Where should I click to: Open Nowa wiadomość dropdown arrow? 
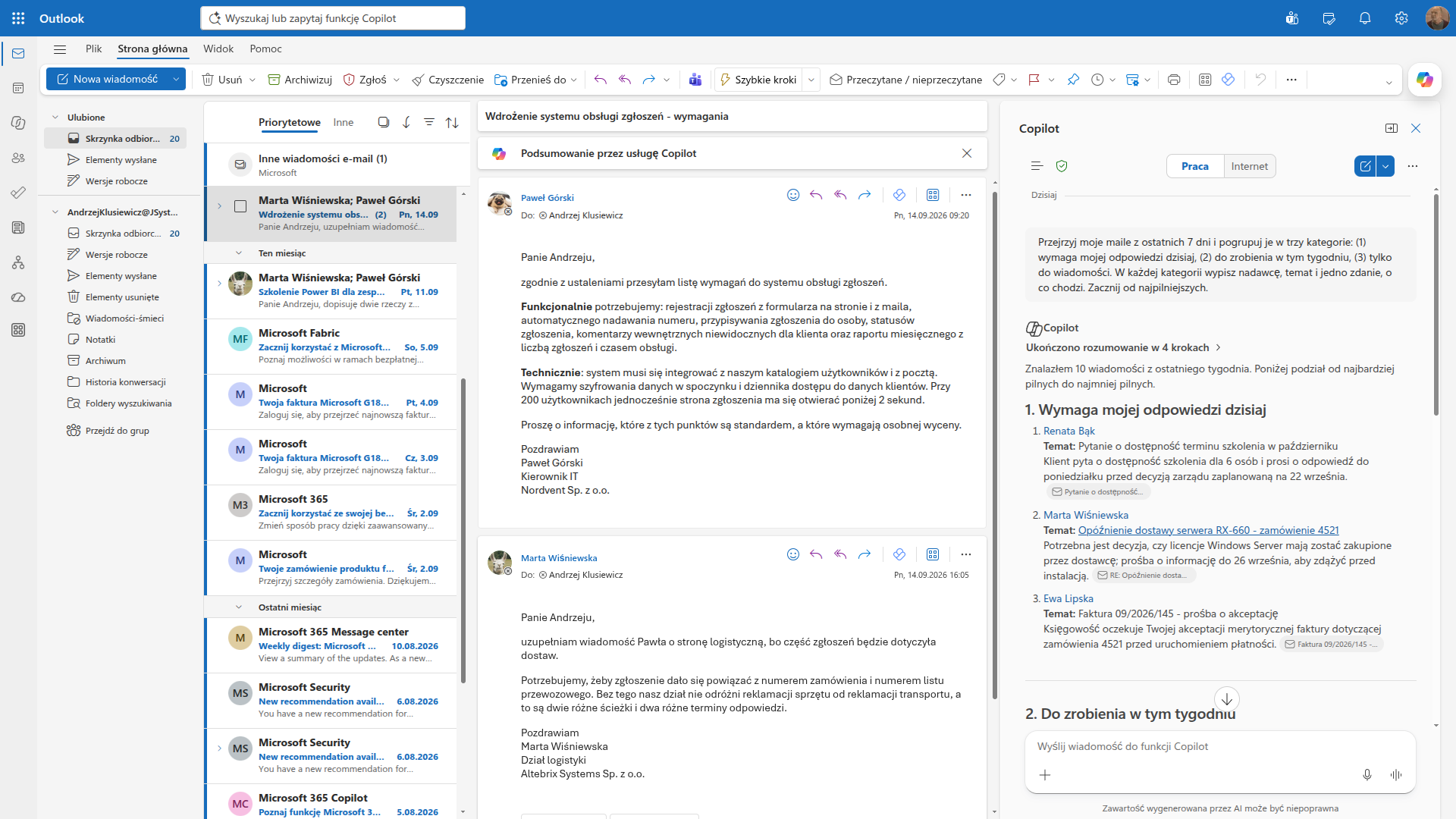coord(176,79)
